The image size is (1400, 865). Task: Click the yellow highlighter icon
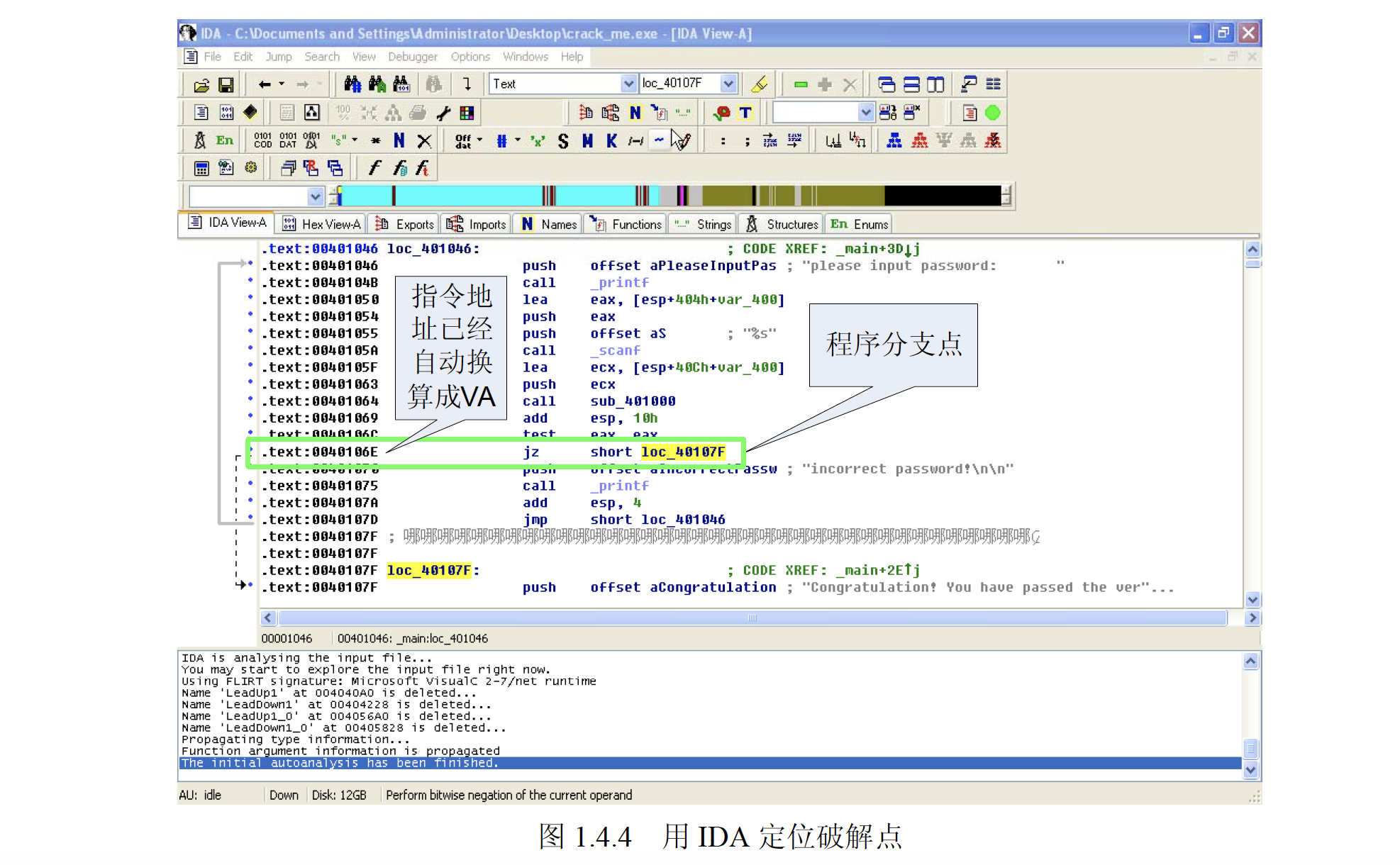760,84
